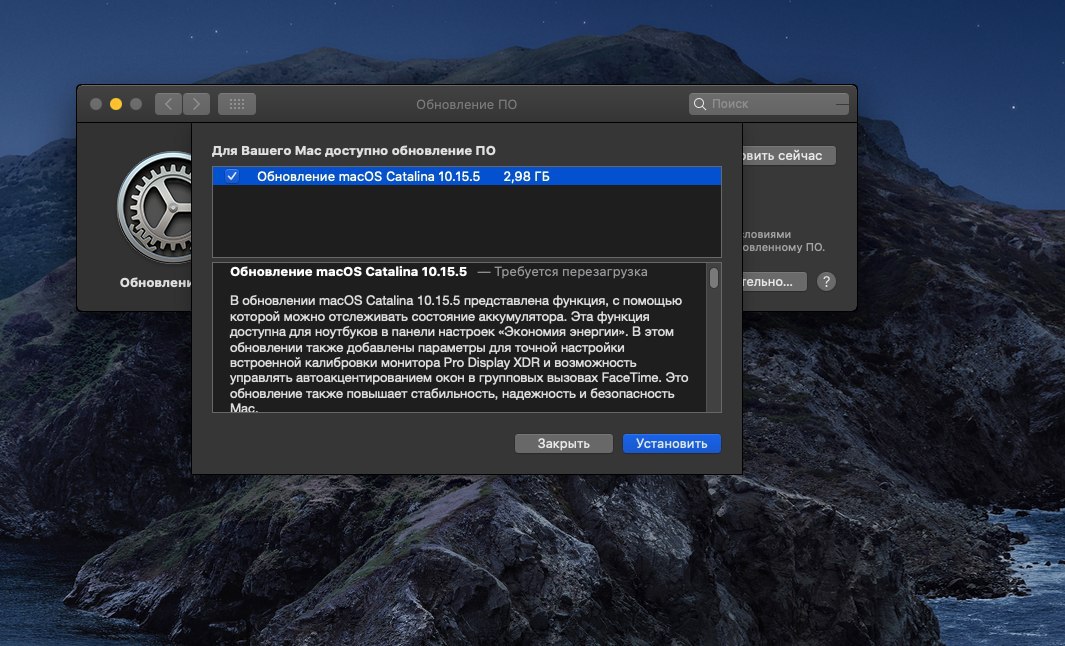Click the Закрыть button

(x=564, y=444)
